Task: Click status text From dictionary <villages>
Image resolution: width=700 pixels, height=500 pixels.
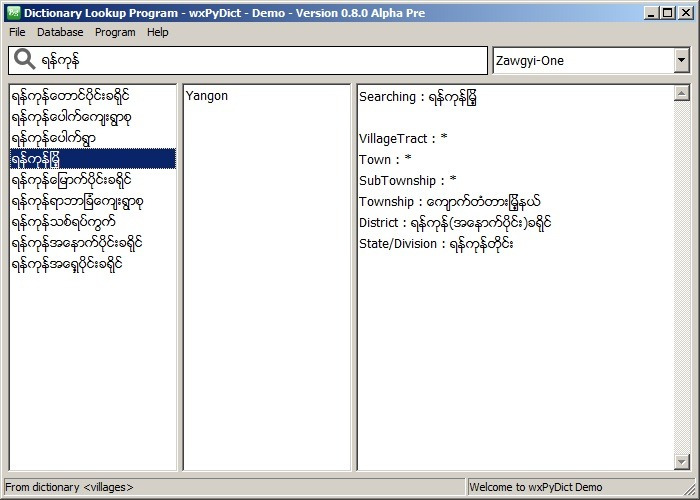Action: coord(69,487)
